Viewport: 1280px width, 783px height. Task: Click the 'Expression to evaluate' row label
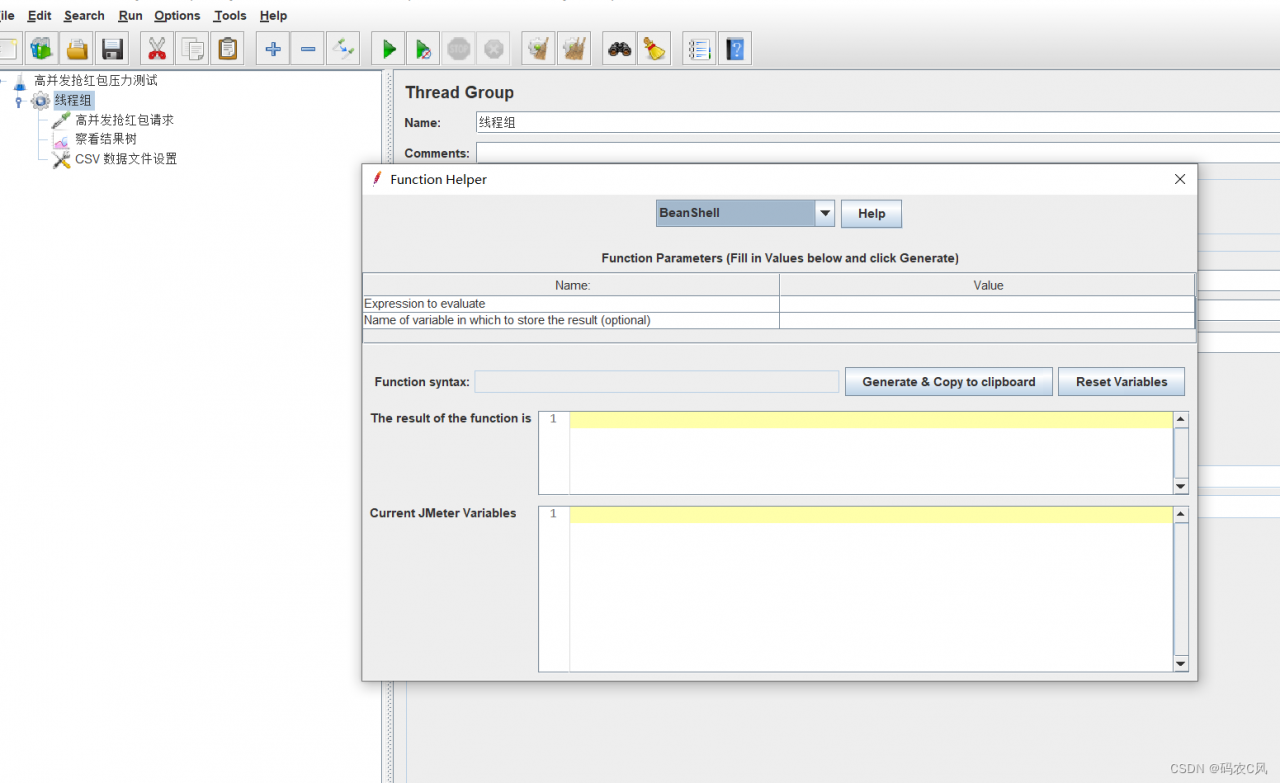(425, 303)
